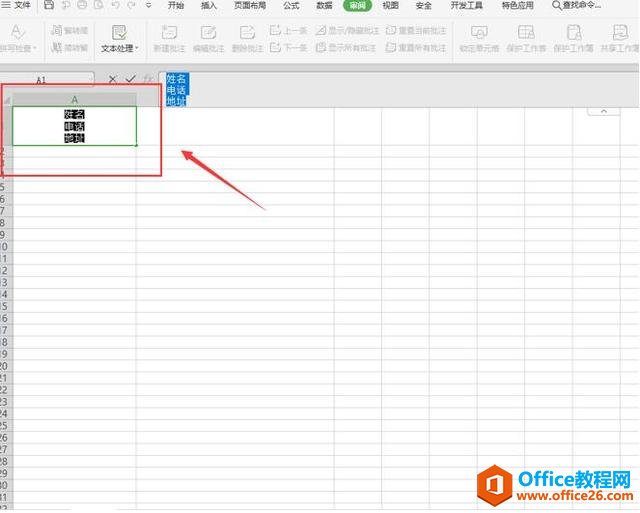Click the Save icon in quick toolbar

(x=49, y=5)
